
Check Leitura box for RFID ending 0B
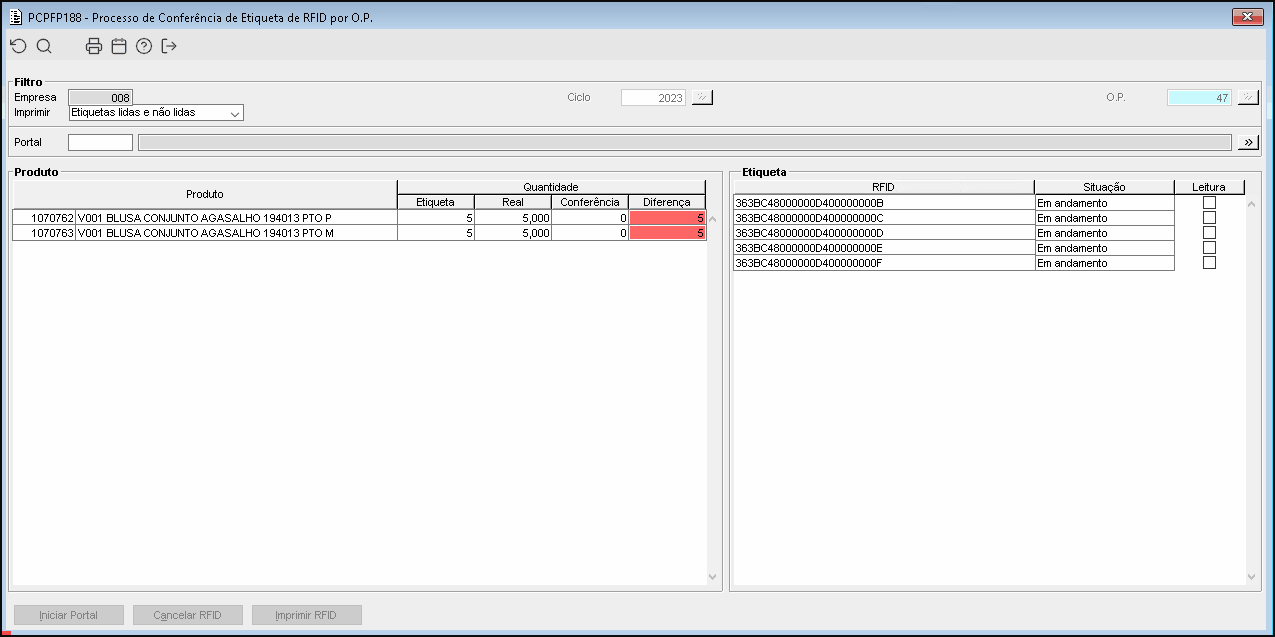(x=1209, y=202)
